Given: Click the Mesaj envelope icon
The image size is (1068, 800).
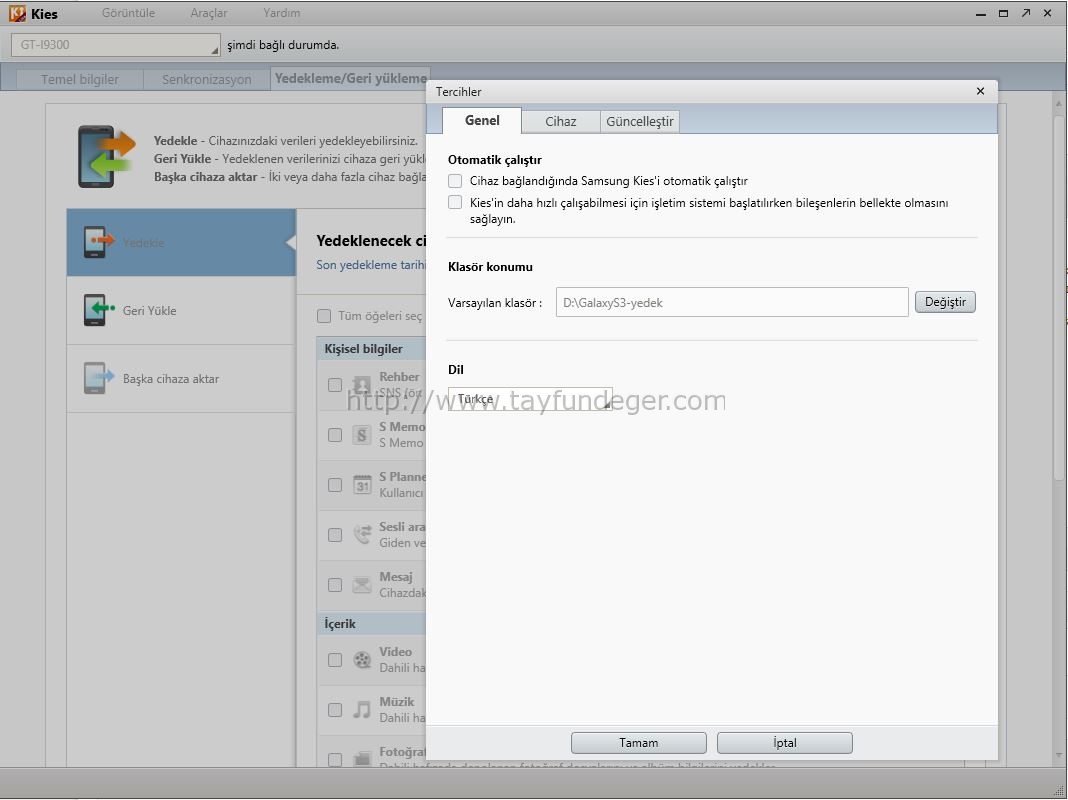Looking at the screenshot, I should 362,585.
